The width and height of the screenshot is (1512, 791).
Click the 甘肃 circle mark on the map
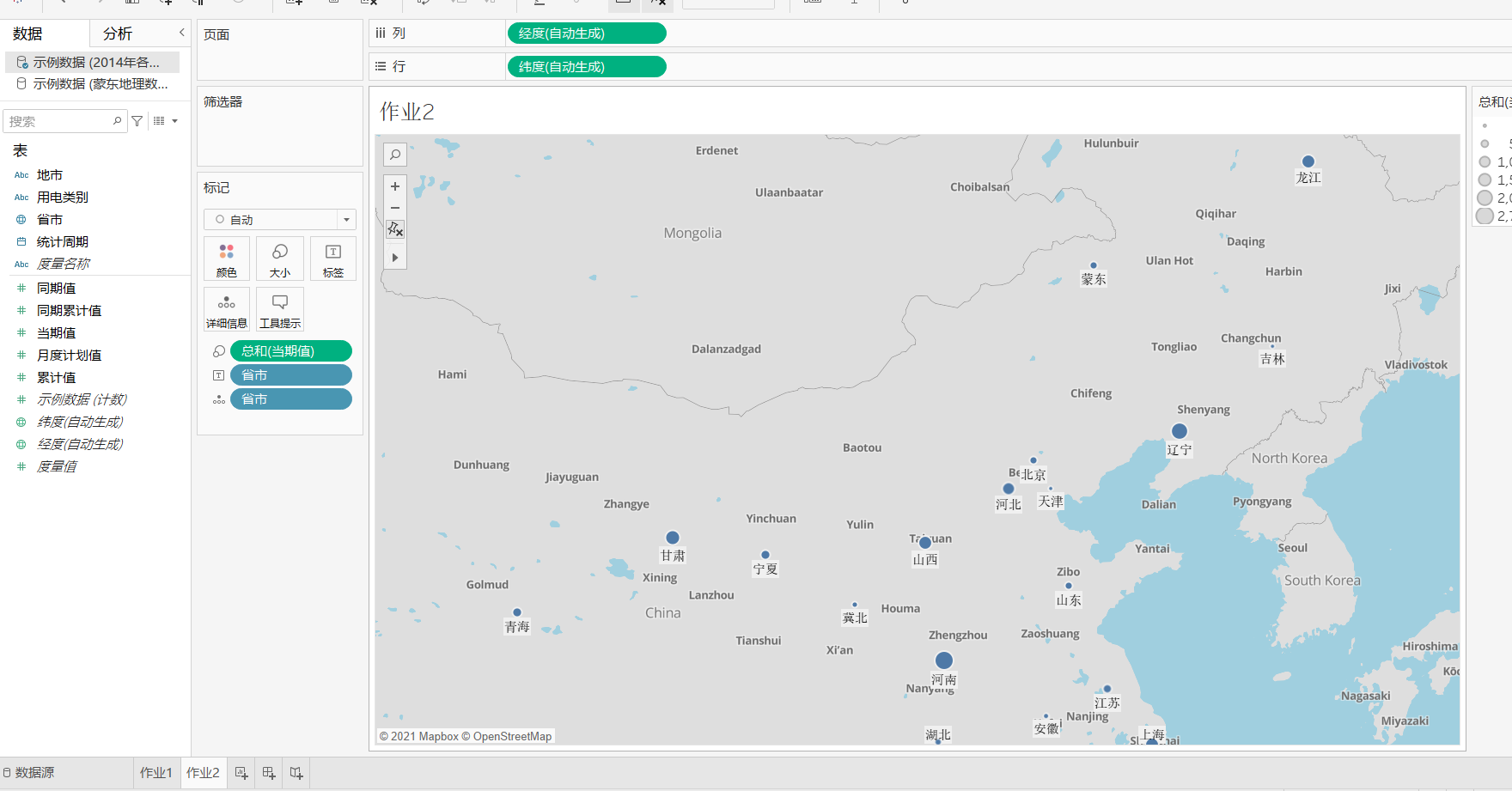click(x=673, y=538)
